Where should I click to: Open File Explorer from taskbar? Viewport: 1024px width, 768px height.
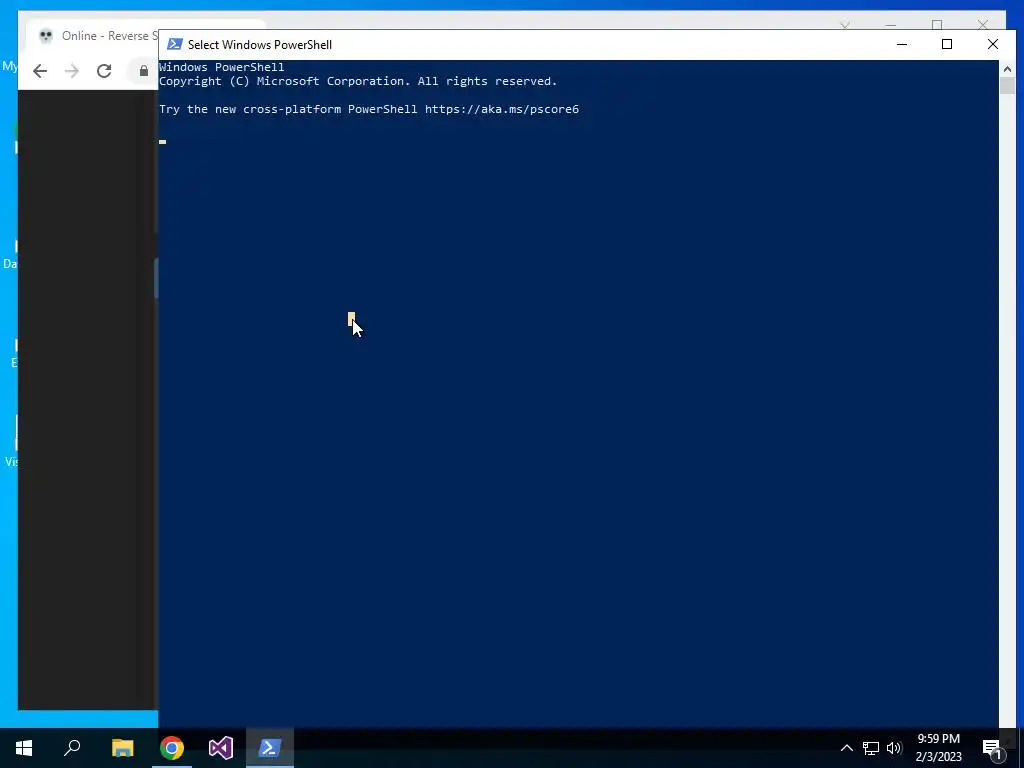(x=122, y=748)
